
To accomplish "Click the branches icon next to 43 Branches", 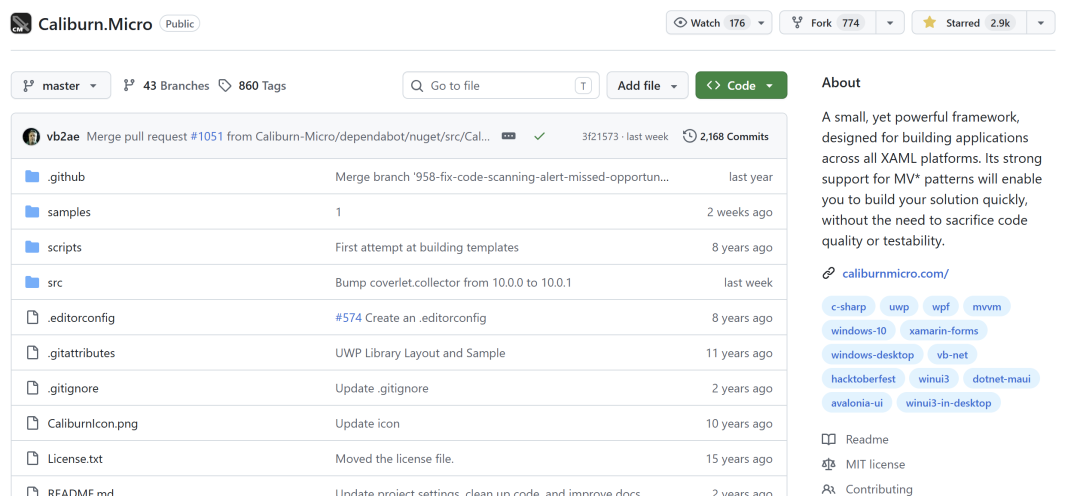I will [x=129, y=85].
